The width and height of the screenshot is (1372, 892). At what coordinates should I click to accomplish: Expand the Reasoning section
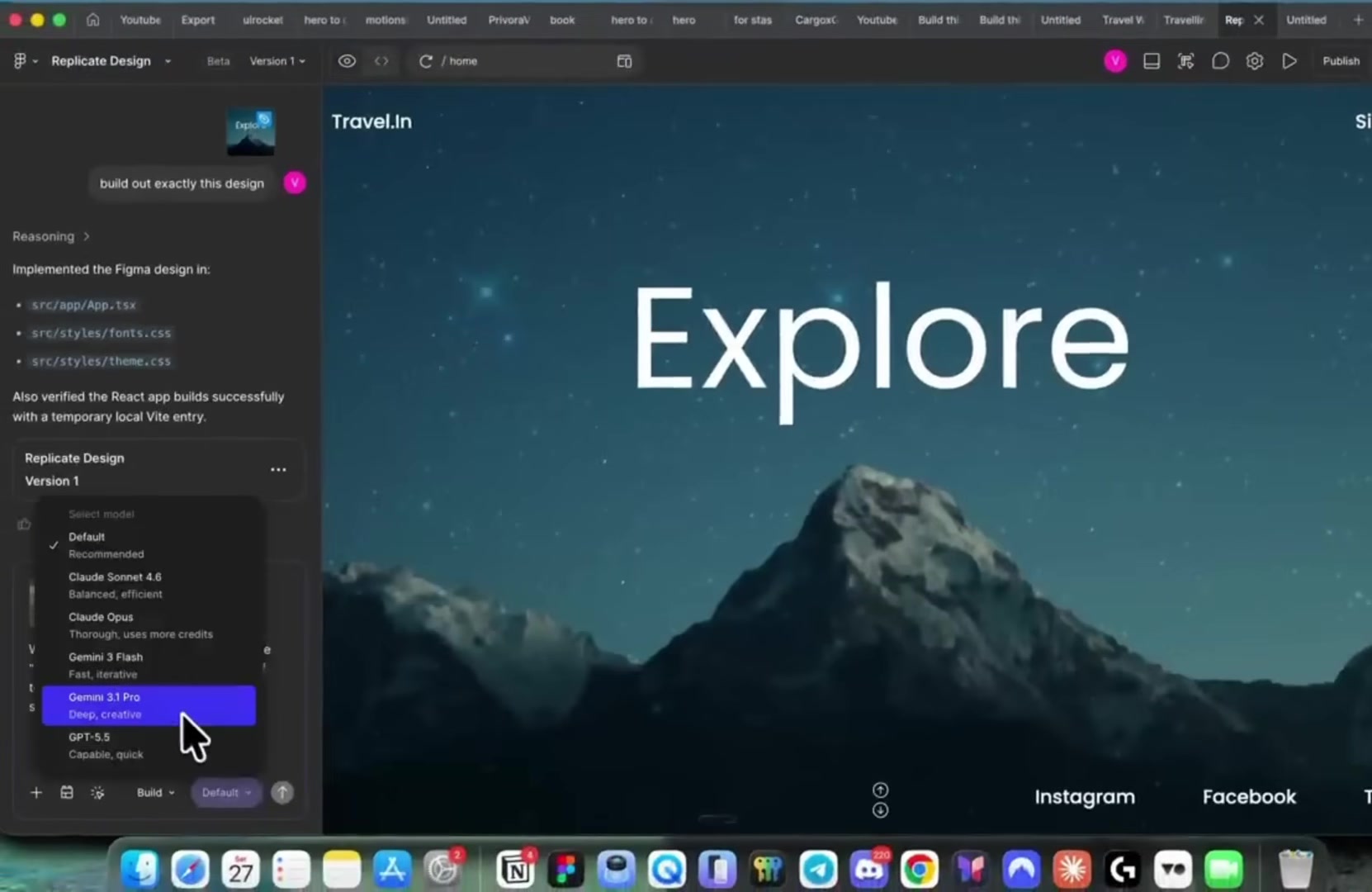[50, 236]
